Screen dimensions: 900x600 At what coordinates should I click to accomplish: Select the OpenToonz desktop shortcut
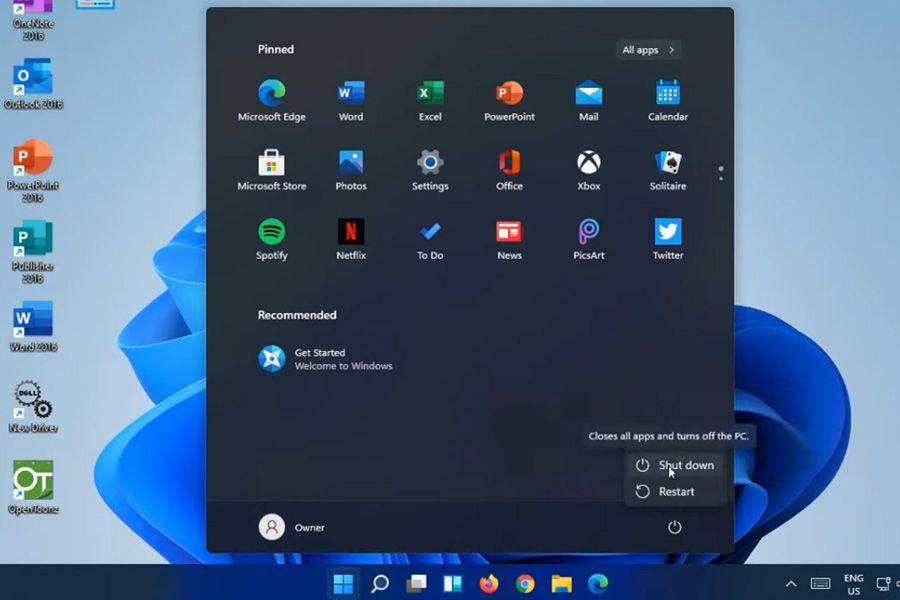point(33,487)
